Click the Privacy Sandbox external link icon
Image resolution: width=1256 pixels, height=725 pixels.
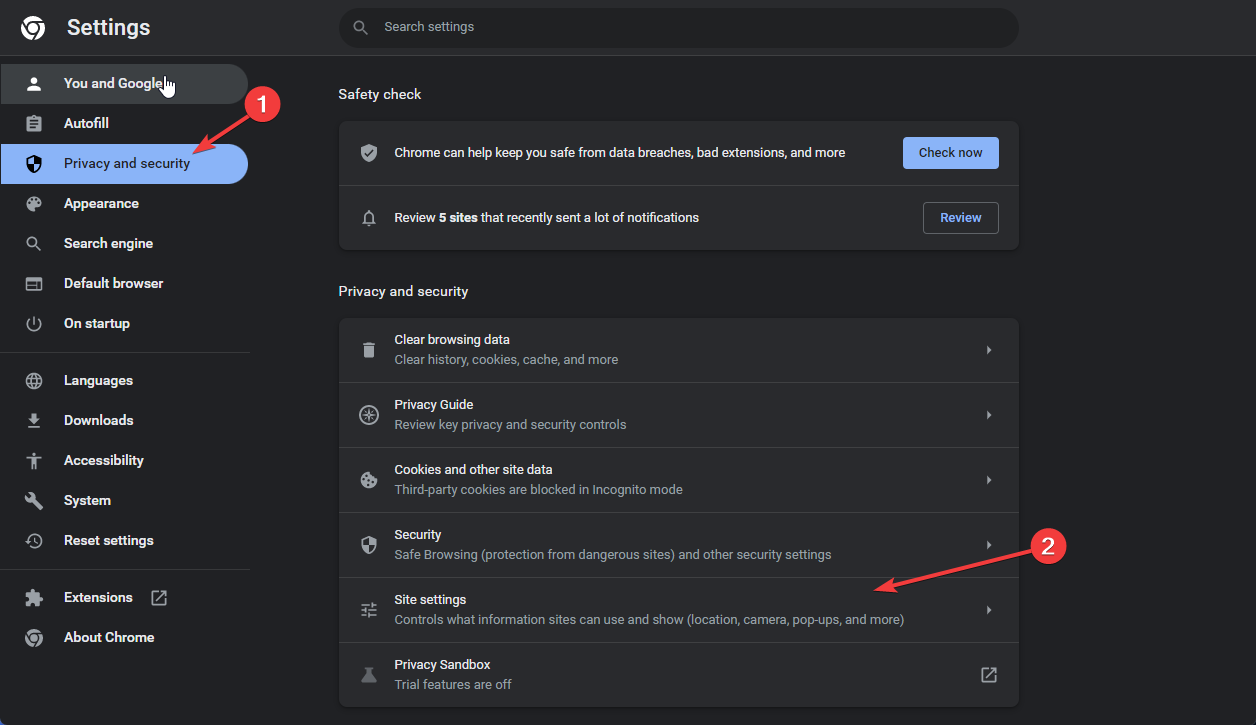click(x=988, y=675)
